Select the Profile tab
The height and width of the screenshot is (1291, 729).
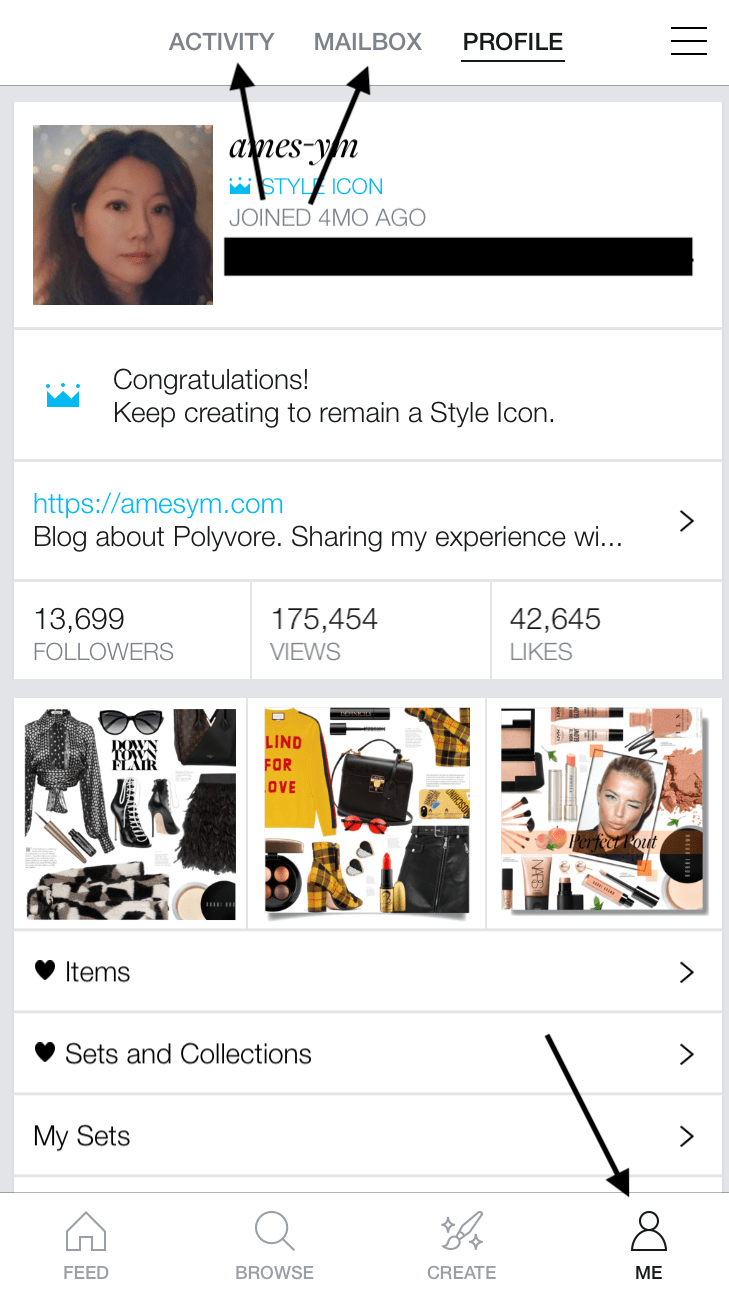tap(513, 42)
